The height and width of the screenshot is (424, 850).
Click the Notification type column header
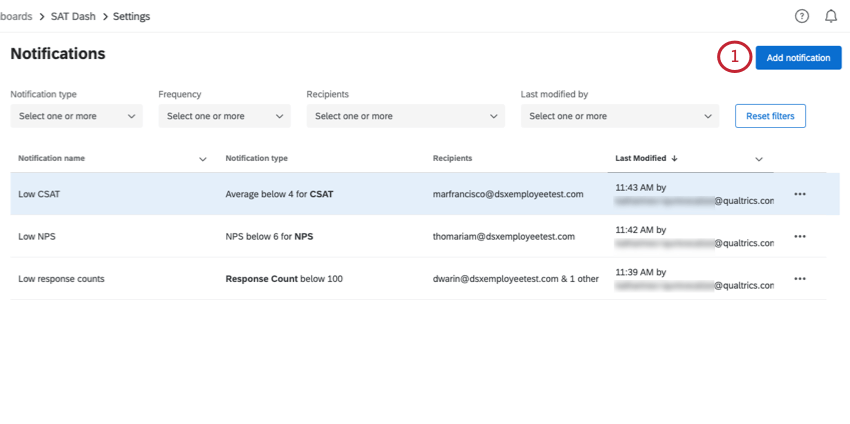(256, 158)
